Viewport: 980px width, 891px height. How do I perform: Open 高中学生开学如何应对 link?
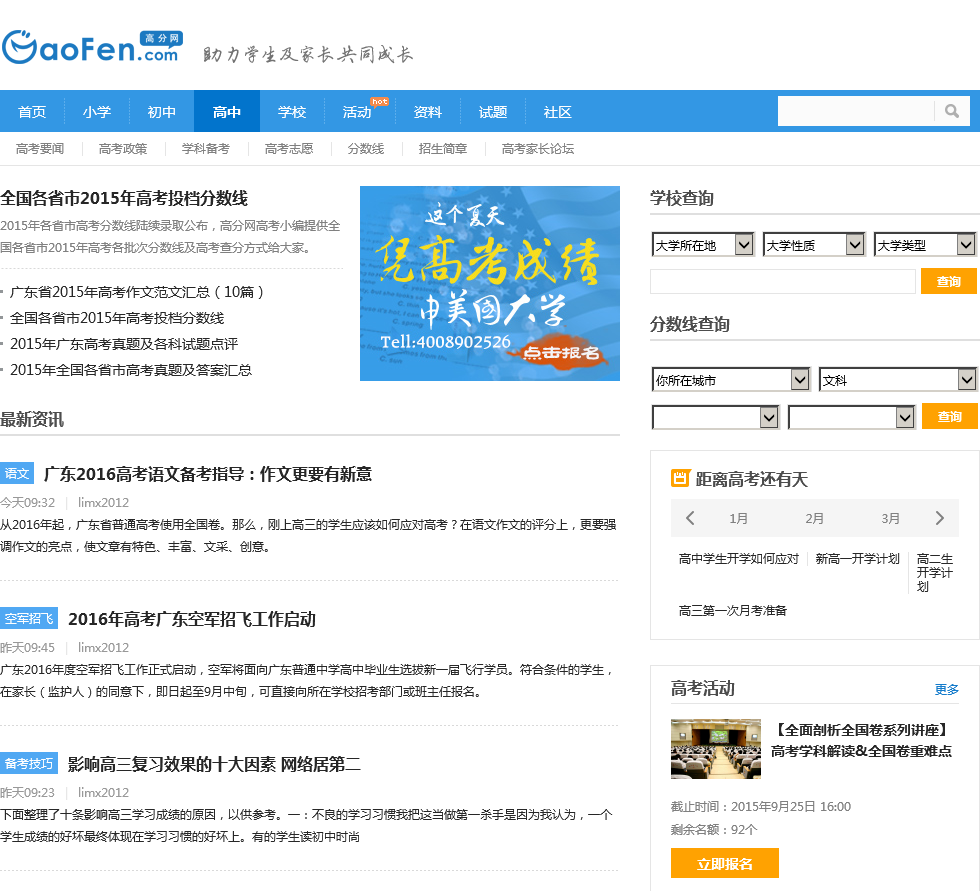click(739, 559)
